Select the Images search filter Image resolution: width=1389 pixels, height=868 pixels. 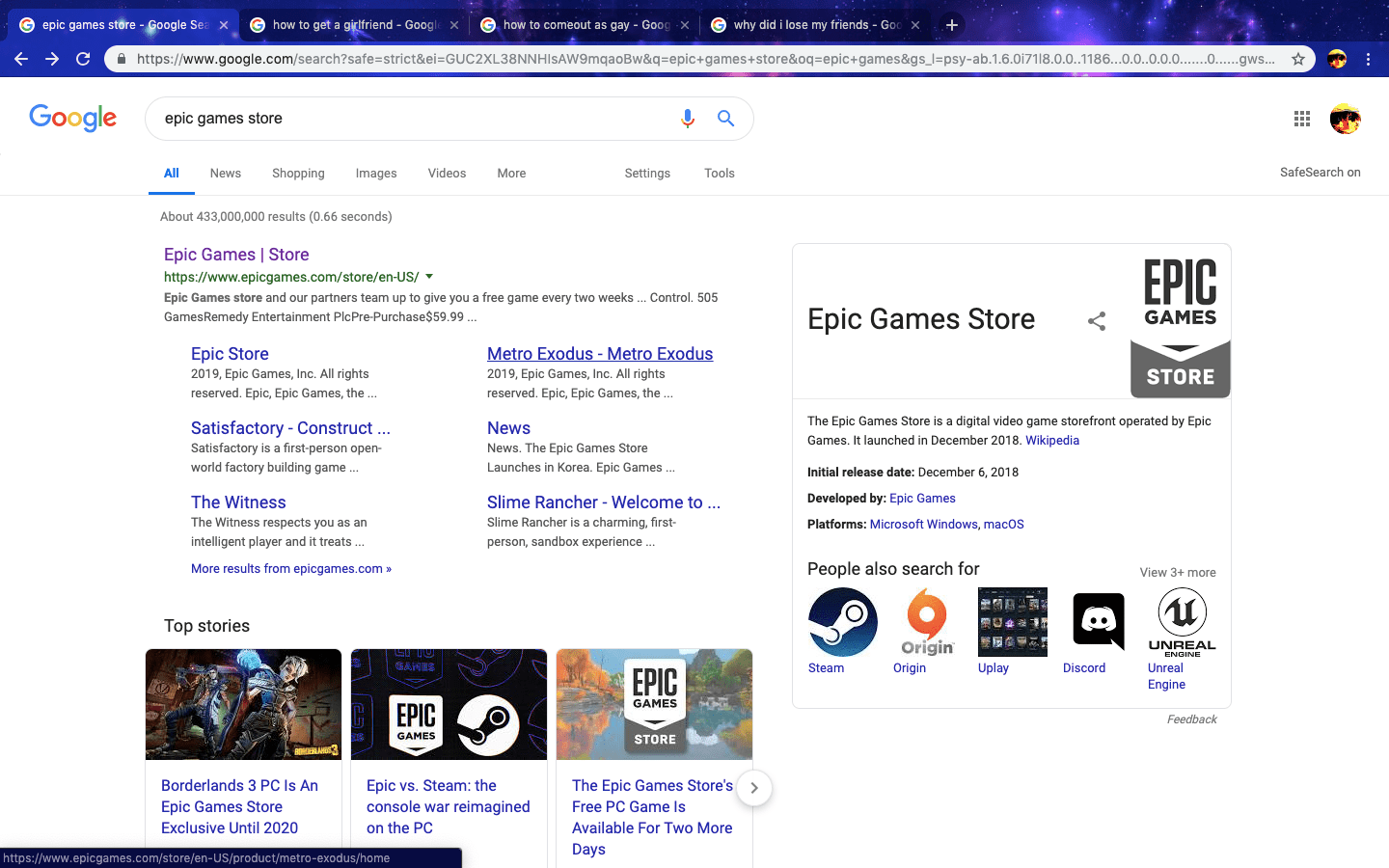(376, 174)
